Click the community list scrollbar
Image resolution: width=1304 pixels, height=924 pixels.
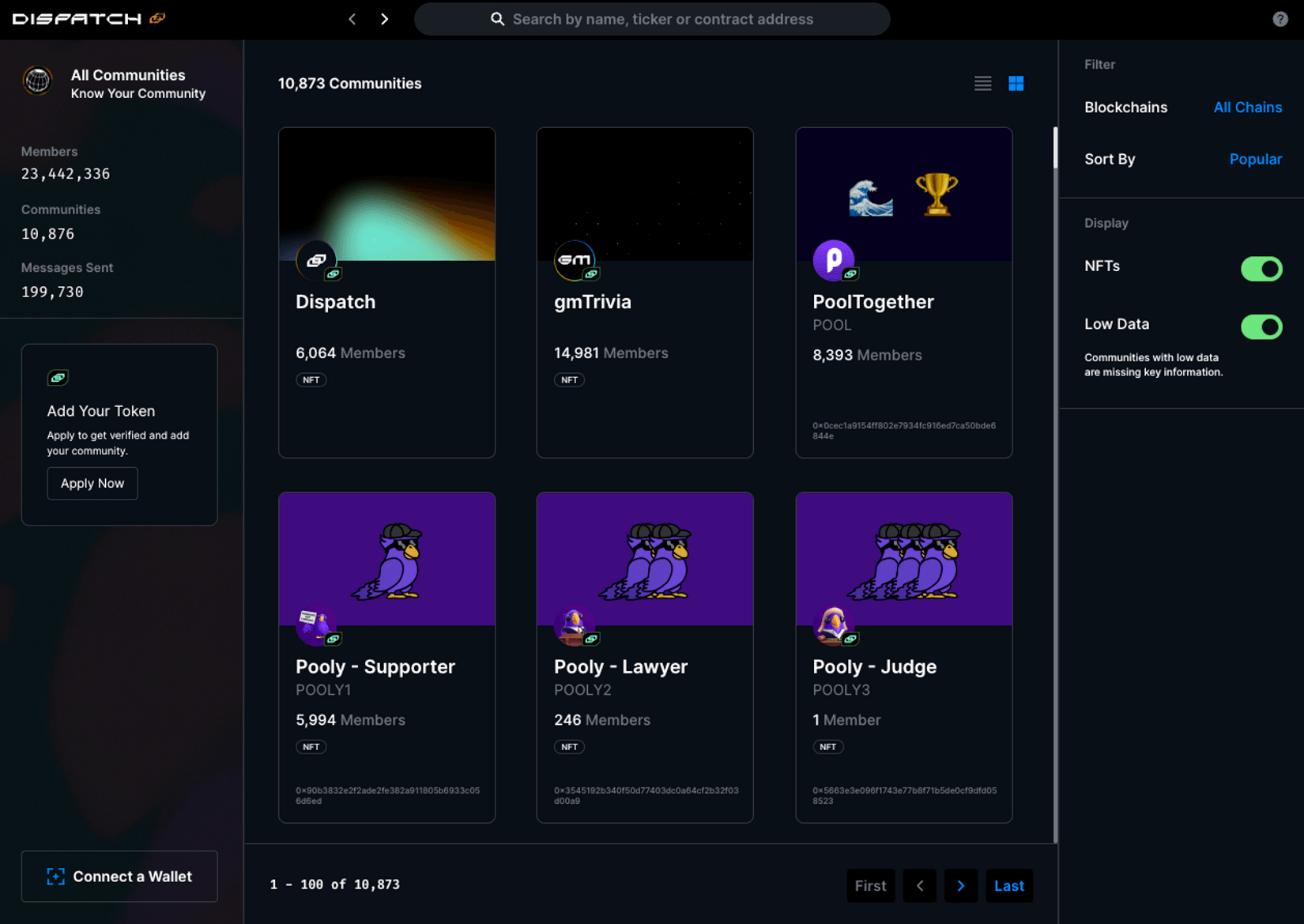1055,148
